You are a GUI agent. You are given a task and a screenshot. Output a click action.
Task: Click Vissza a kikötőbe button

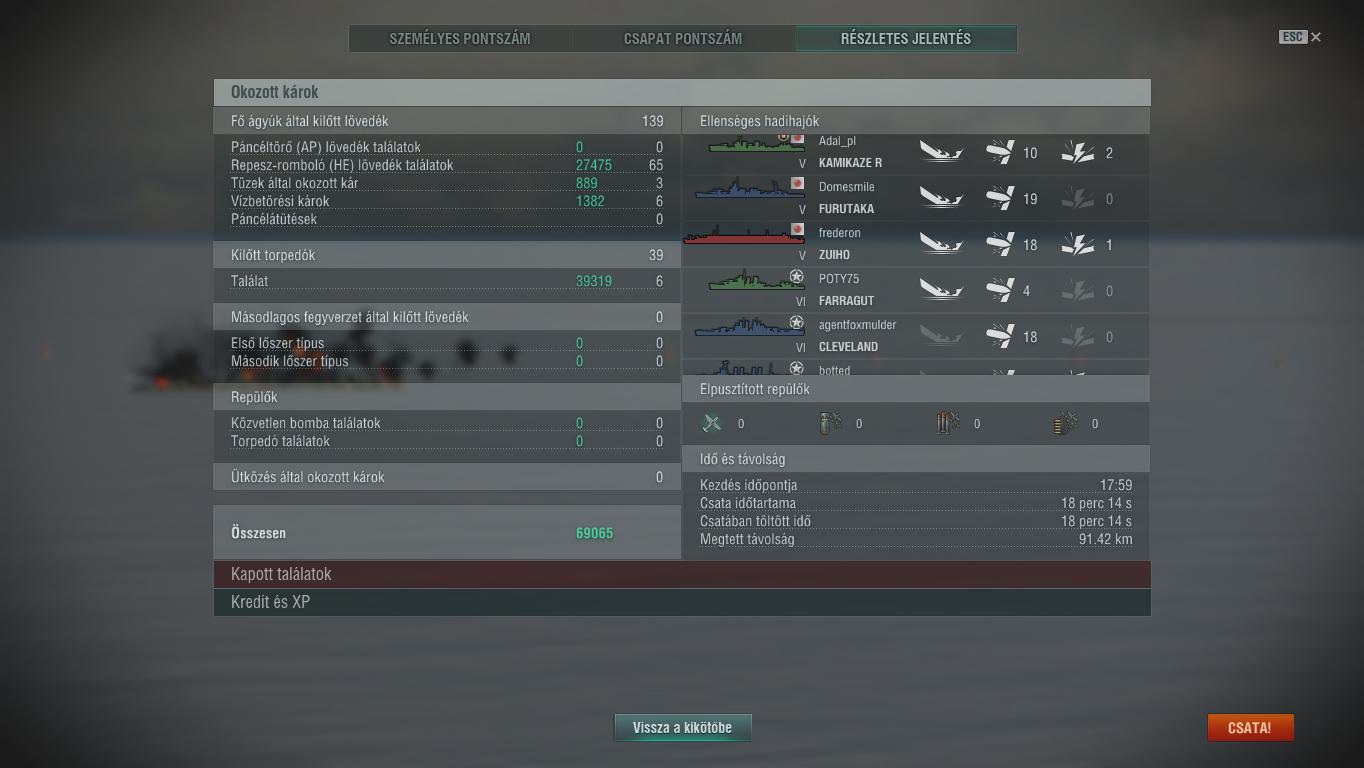(x=682, y=728)
